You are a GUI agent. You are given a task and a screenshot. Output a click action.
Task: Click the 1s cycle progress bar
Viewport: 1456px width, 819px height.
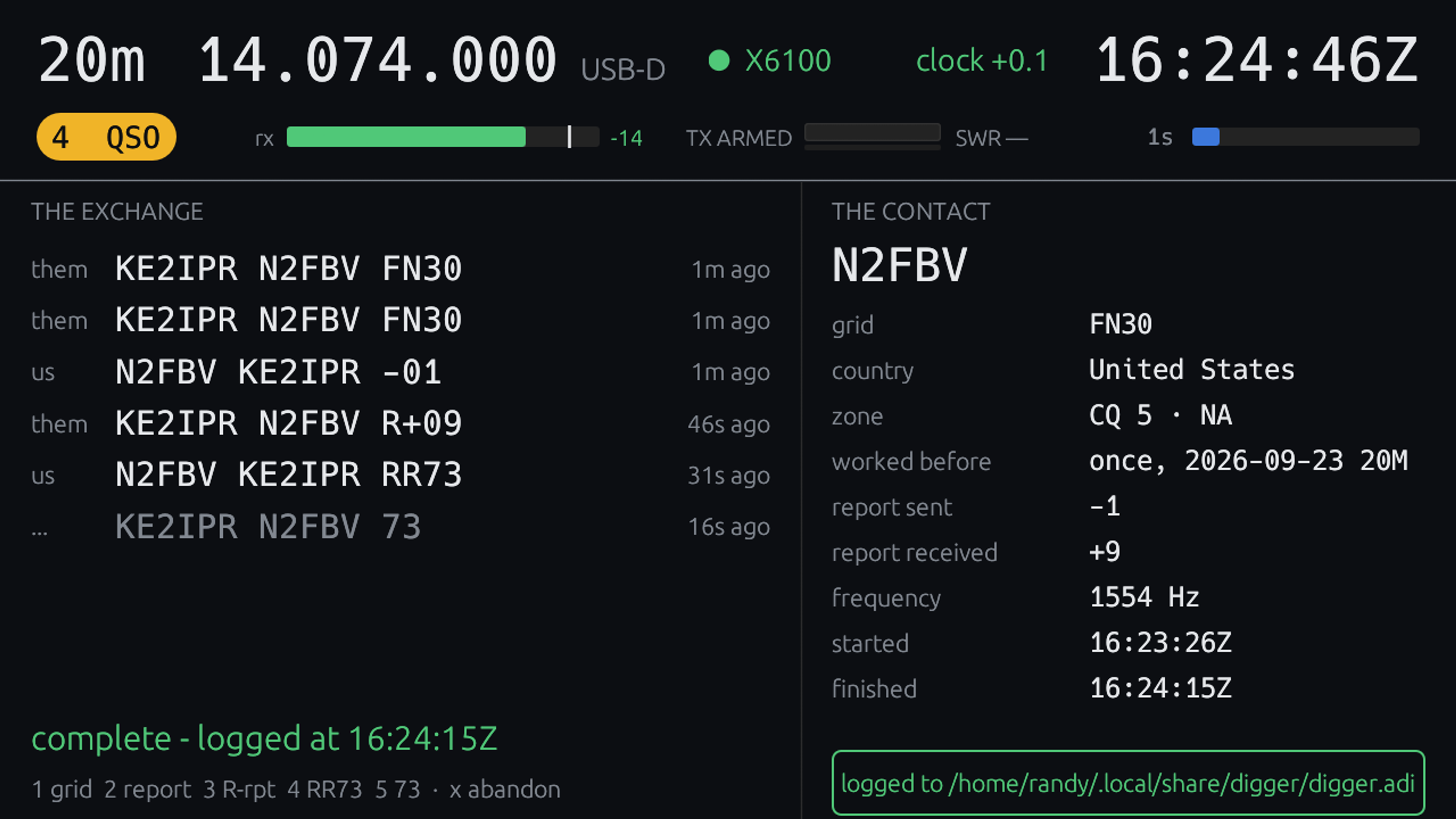[x=1305, y=137]
